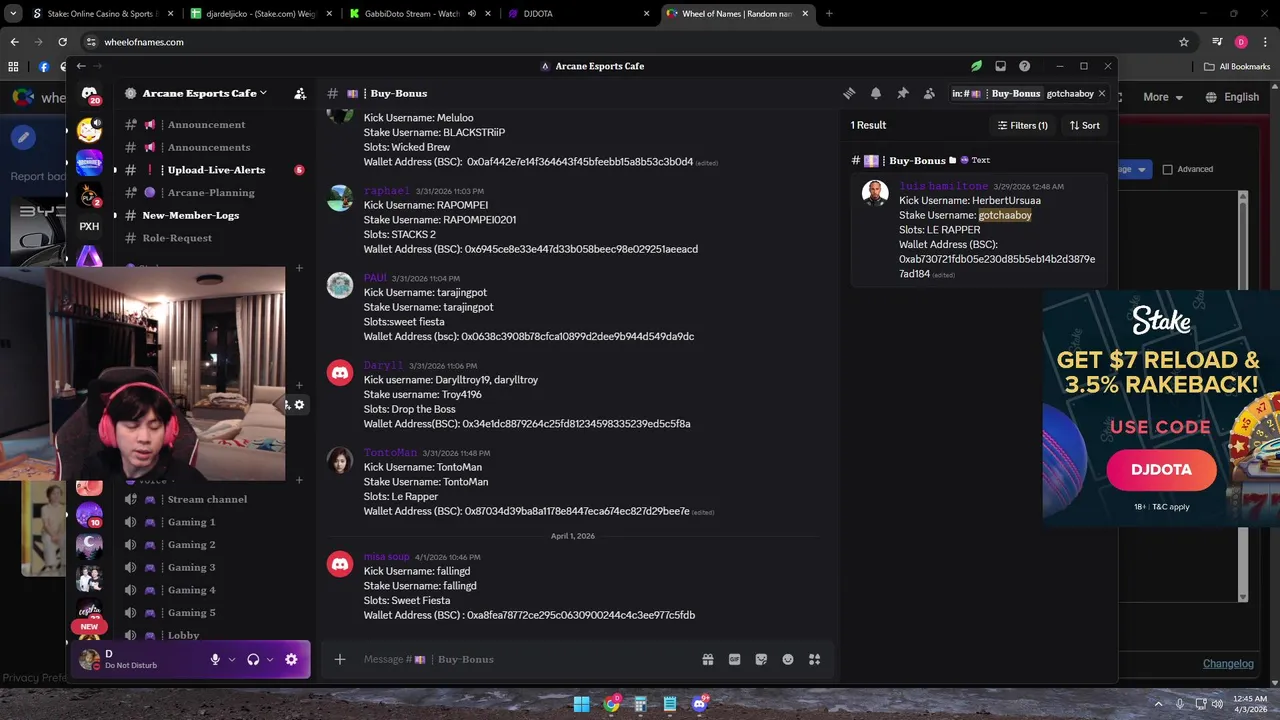The height and width of the screenshot is (720, 1280).
Task: Open a new Chrome tab
Action: click(x=829, y=14)
